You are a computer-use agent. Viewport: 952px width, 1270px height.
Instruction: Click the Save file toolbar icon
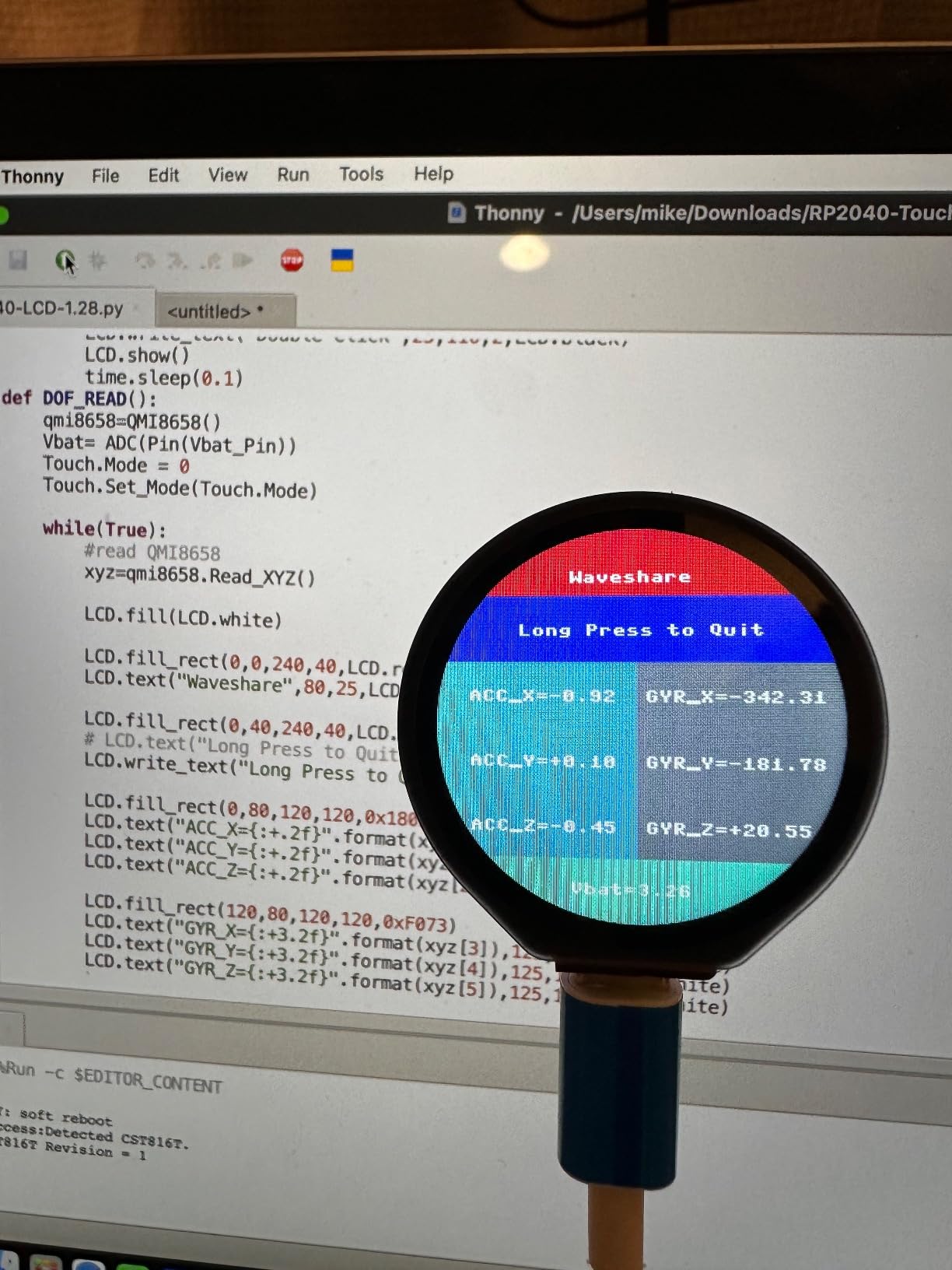tap(18, 260)
